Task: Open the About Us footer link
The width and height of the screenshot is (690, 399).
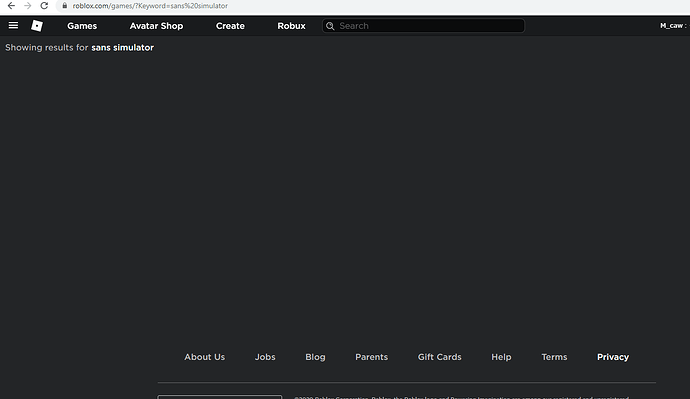Action: pos(205,357)
